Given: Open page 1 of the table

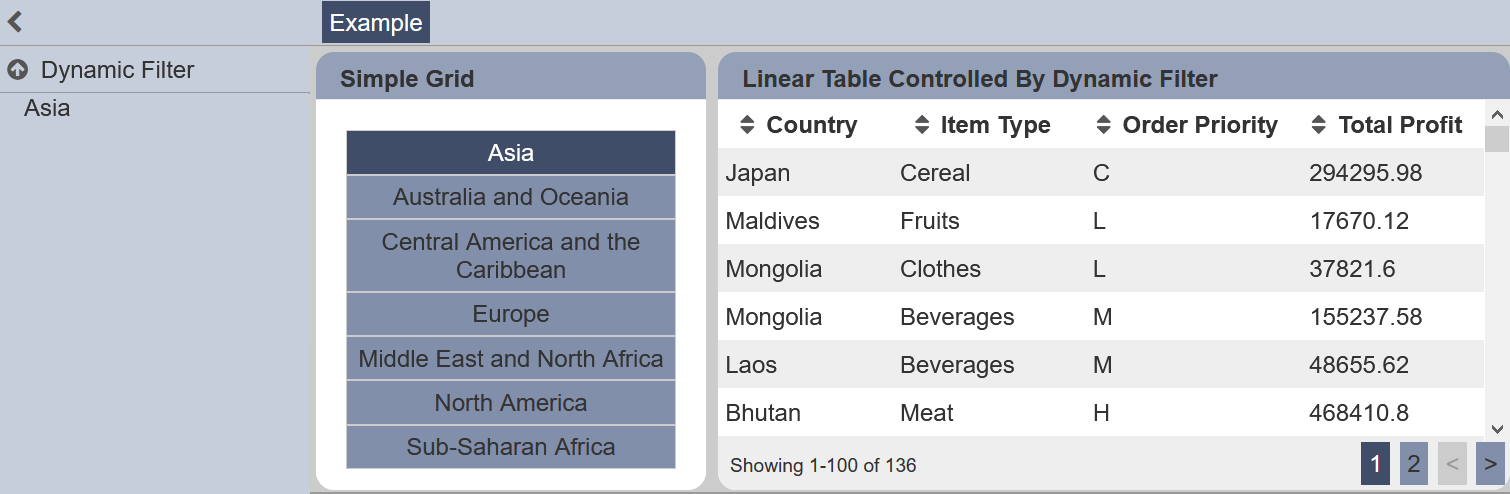Looking at the screenshot, I should (1376, 464).
